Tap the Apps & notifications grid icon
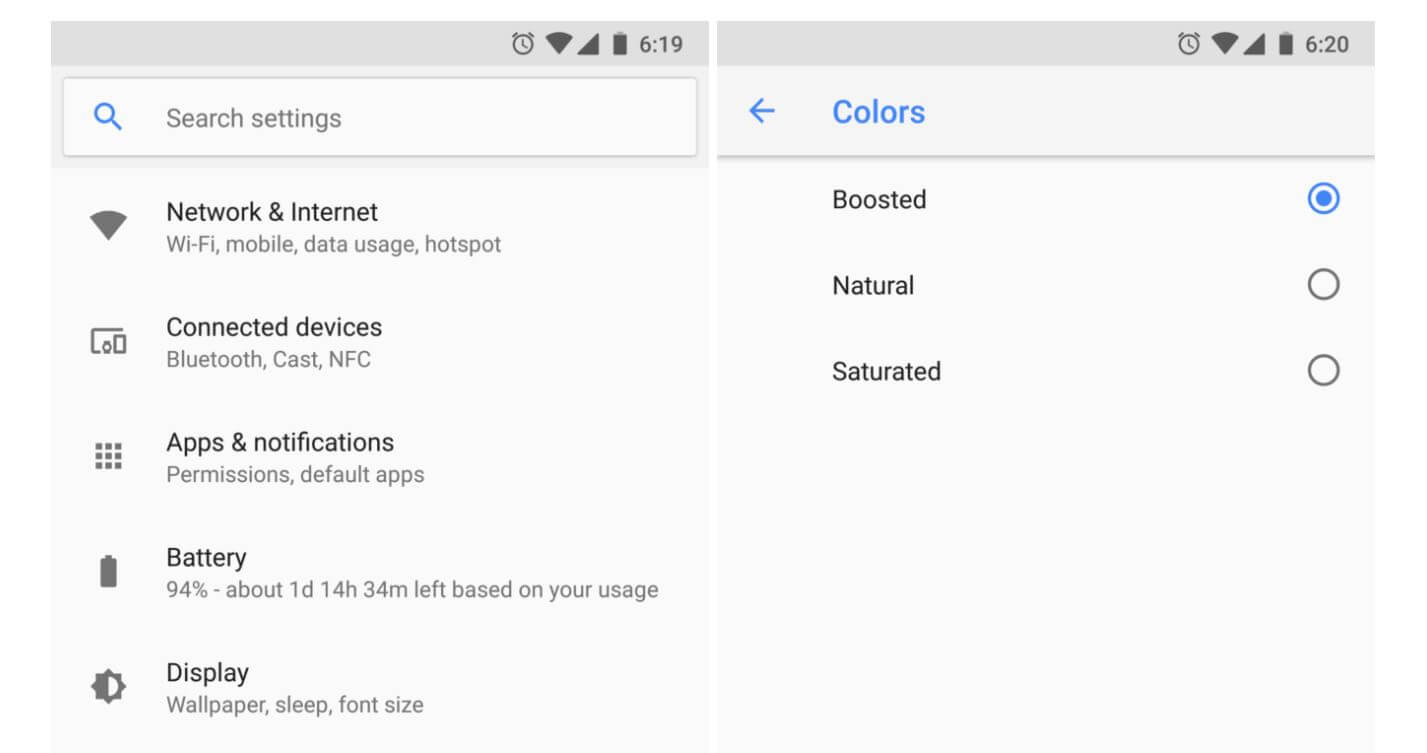1427x753 pixels. 108,457
